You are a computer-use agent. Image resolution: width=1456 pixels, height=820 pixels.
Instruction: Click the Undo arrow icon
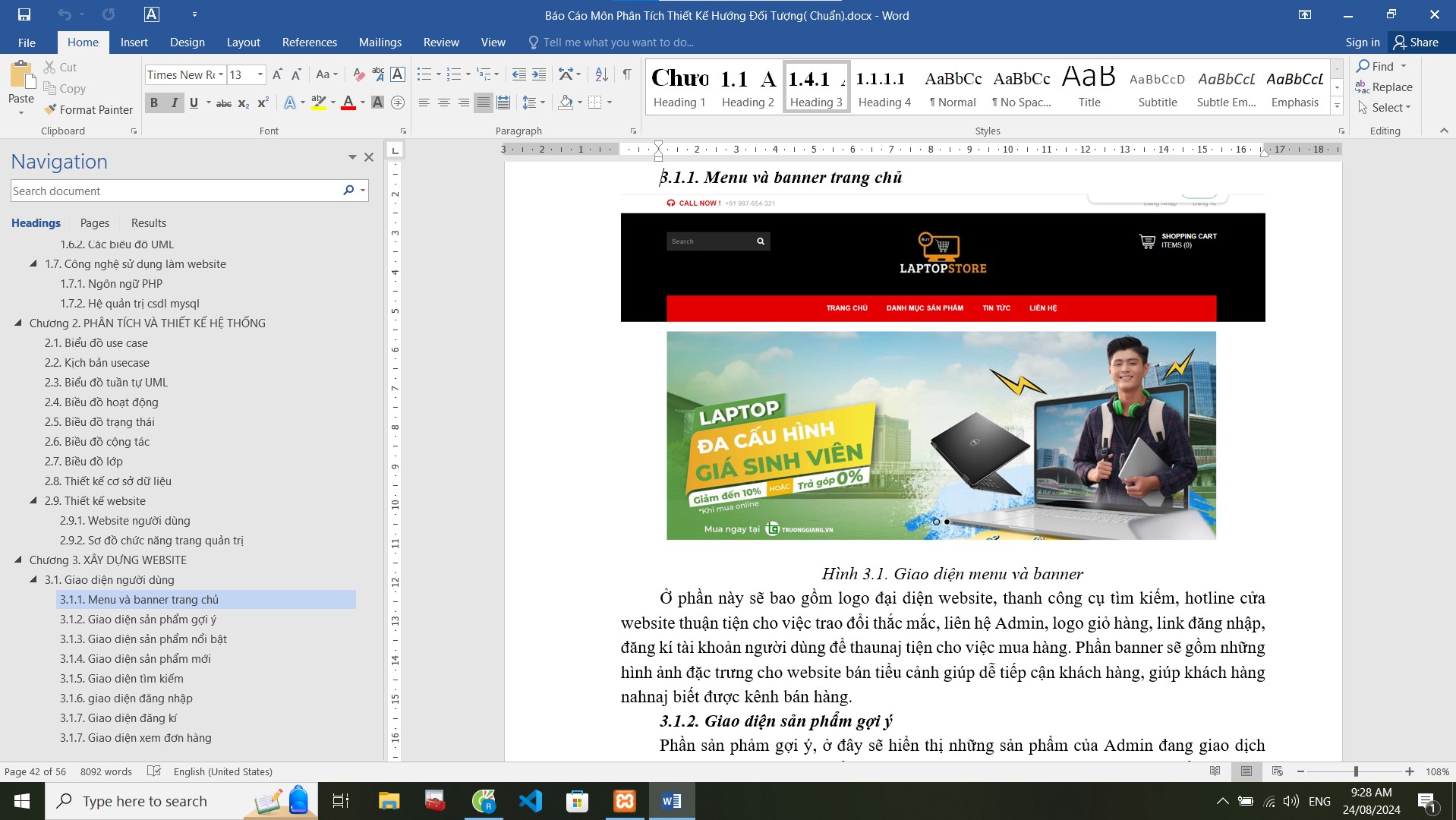(65, 14)
